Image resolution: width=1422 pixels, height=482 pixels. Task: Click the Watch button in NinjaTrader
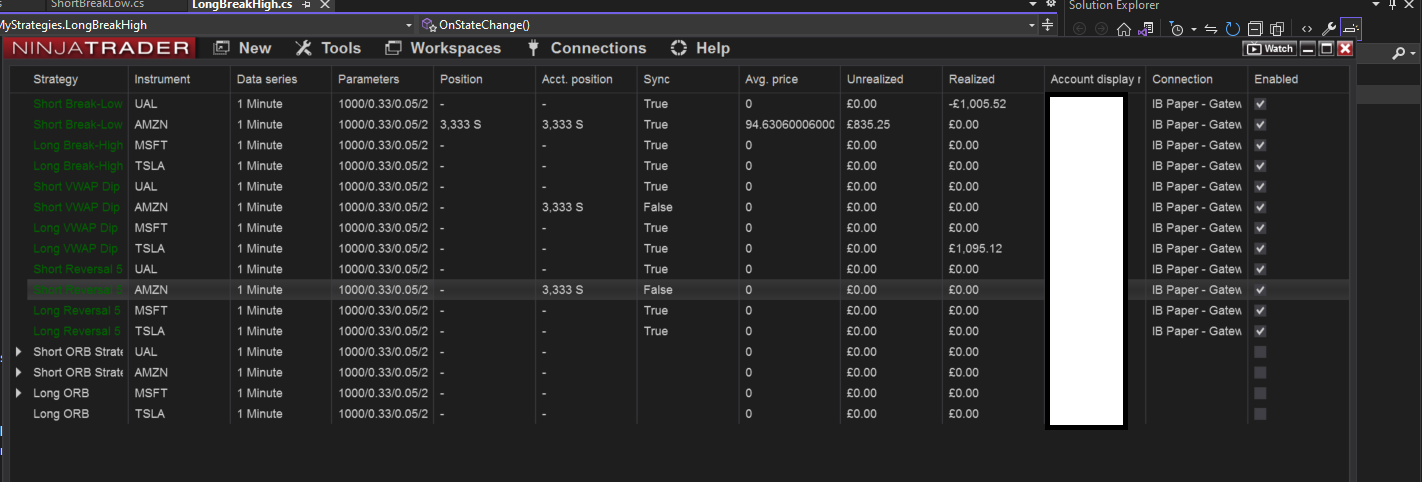point(1269,48)
